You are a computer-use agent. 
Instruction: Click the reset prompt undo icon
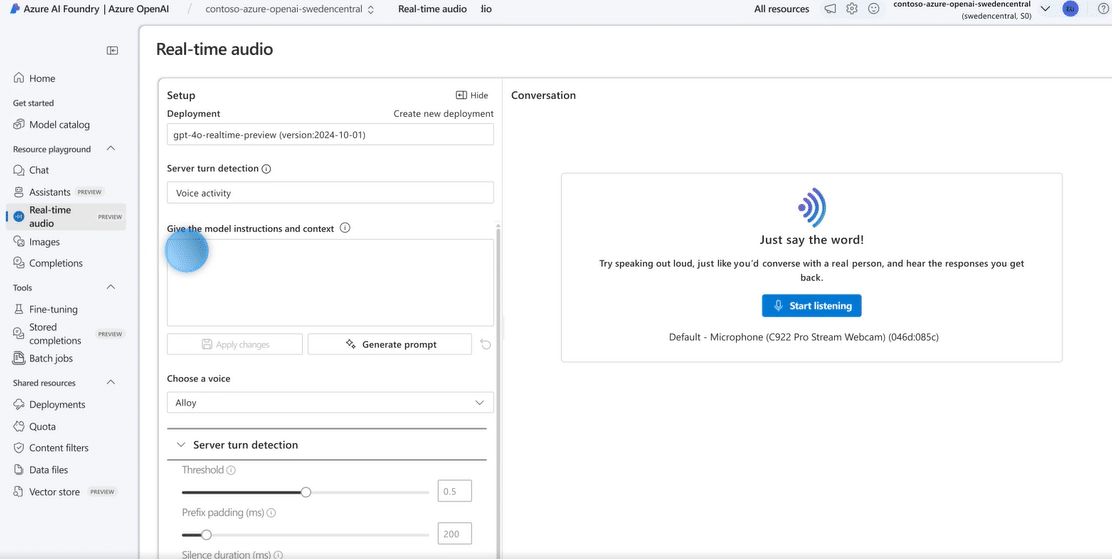tap(486, 344)
